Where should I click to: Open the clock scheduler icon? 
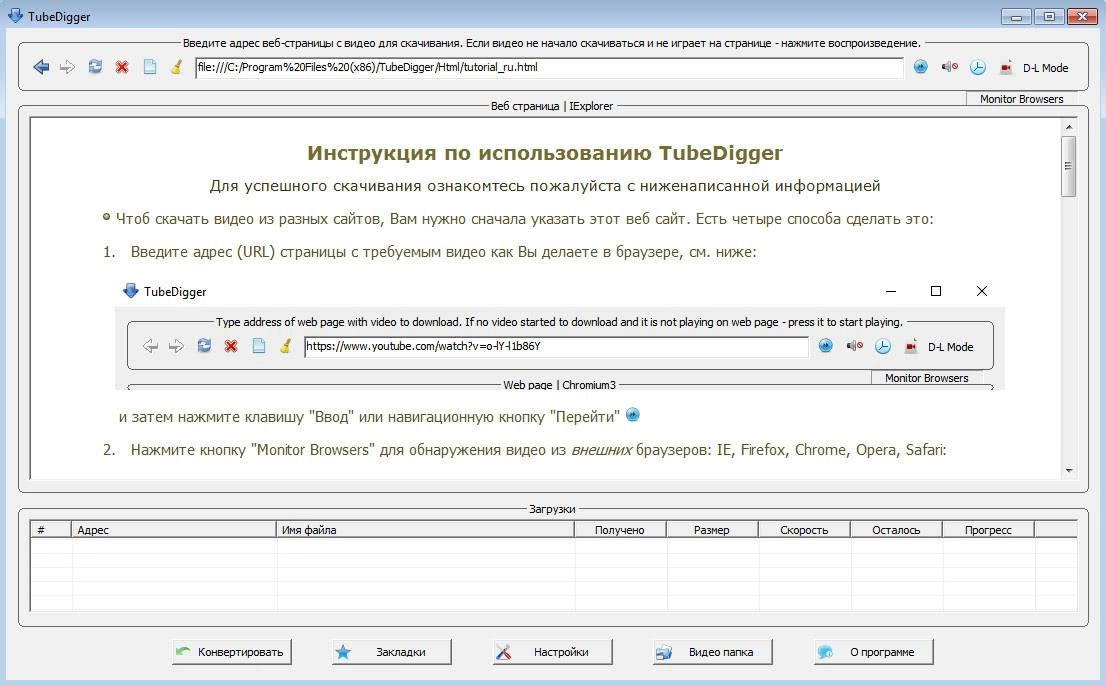[x=978, y=68]
